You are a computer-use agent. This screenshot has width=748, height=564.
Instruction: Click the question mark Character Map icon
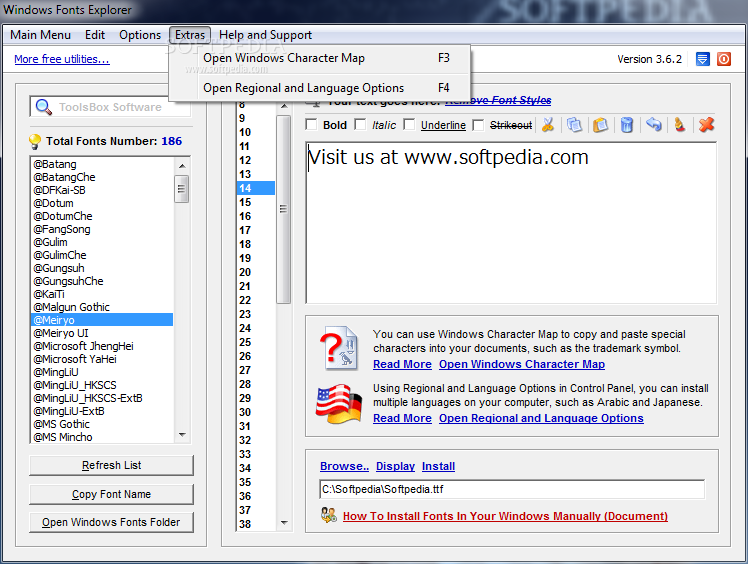click(339, 348)
